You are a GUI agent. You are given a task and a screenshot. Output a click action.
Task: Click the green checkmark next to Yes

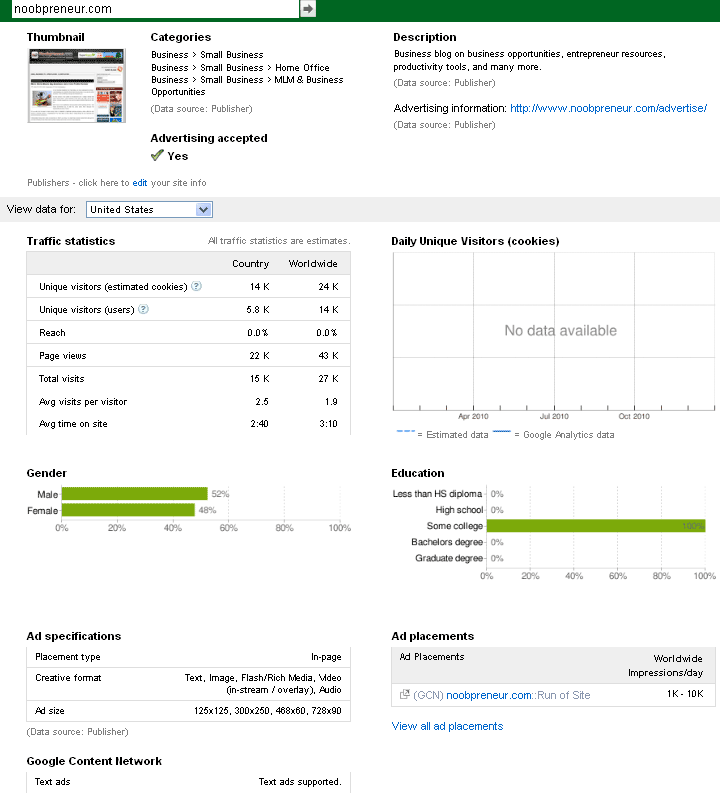[x=157, y=155]
